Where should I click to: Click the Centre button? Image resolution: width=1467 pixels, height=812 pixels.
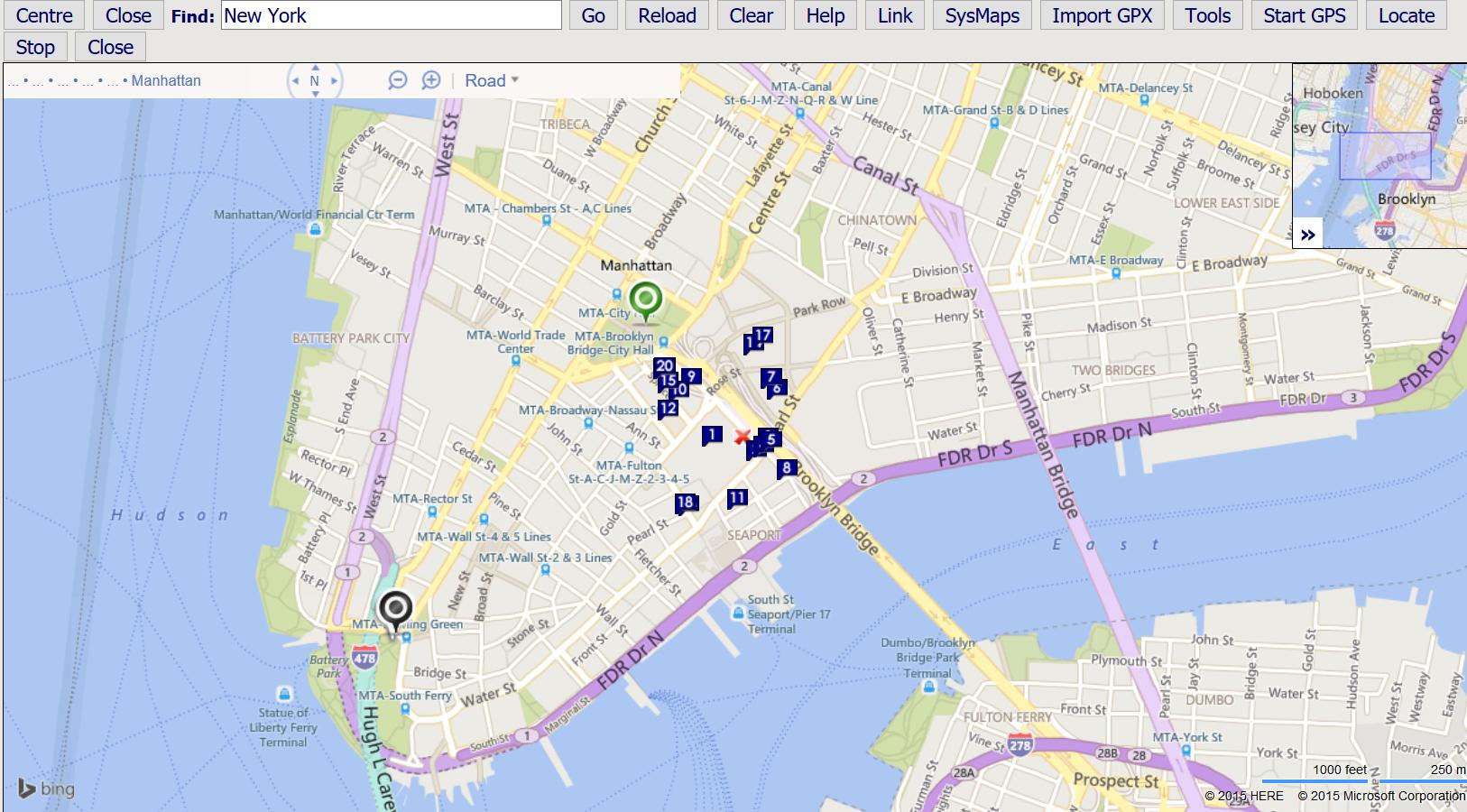pyautogui.click(x=44, y=15)
